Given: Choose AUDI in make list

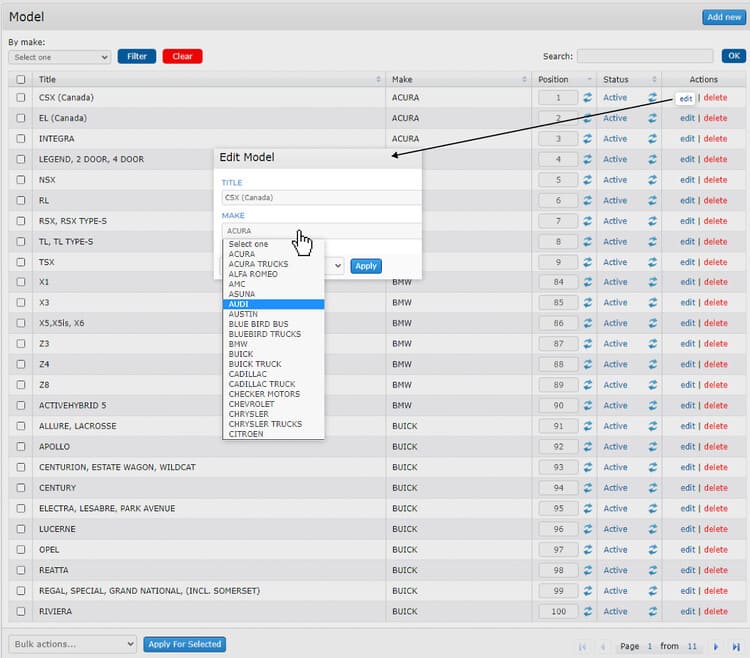Looking at the screenshot, I should click(274, 304).
